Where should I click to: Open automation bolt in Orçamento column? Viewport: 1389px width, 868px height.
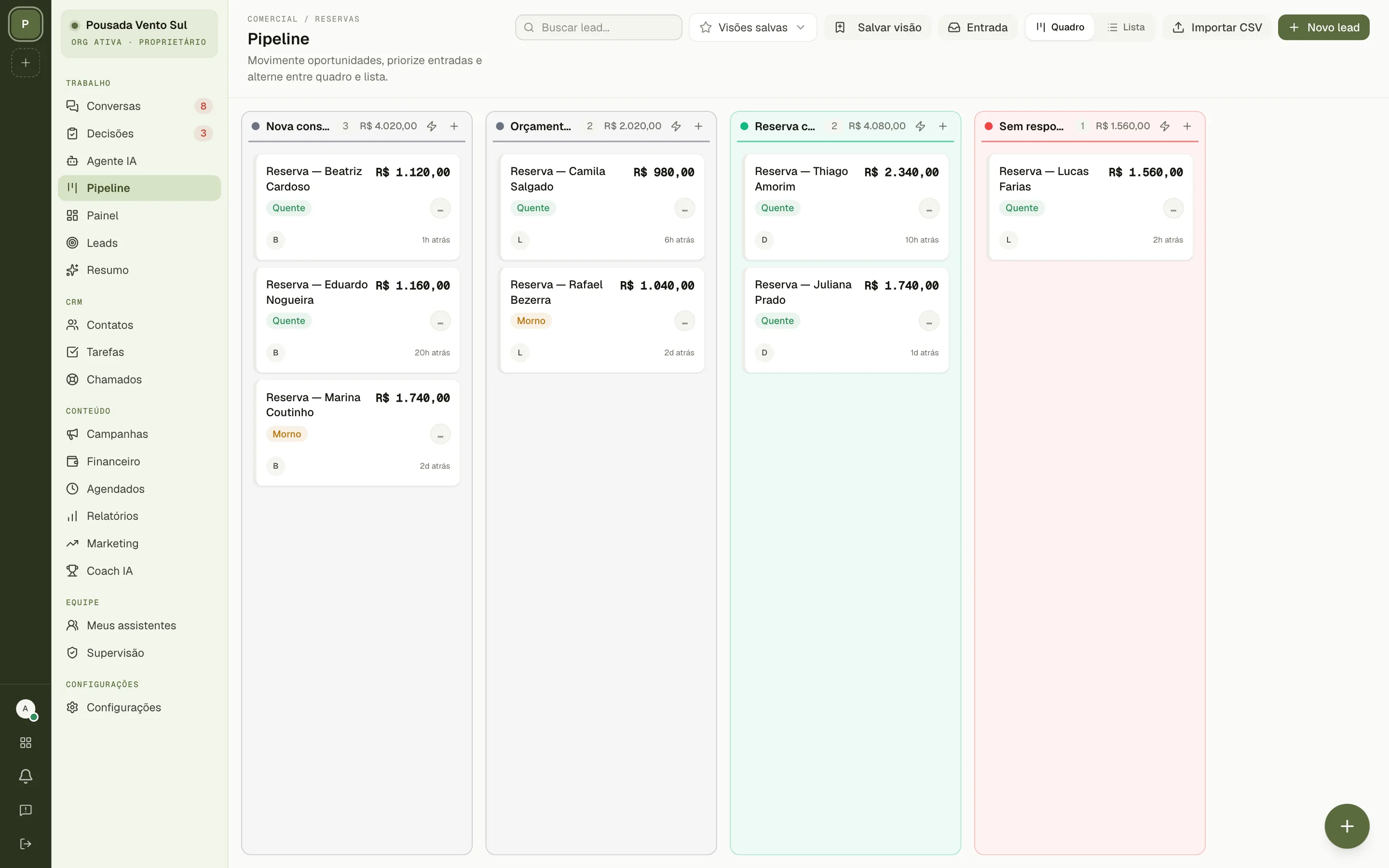click(676, 126)
